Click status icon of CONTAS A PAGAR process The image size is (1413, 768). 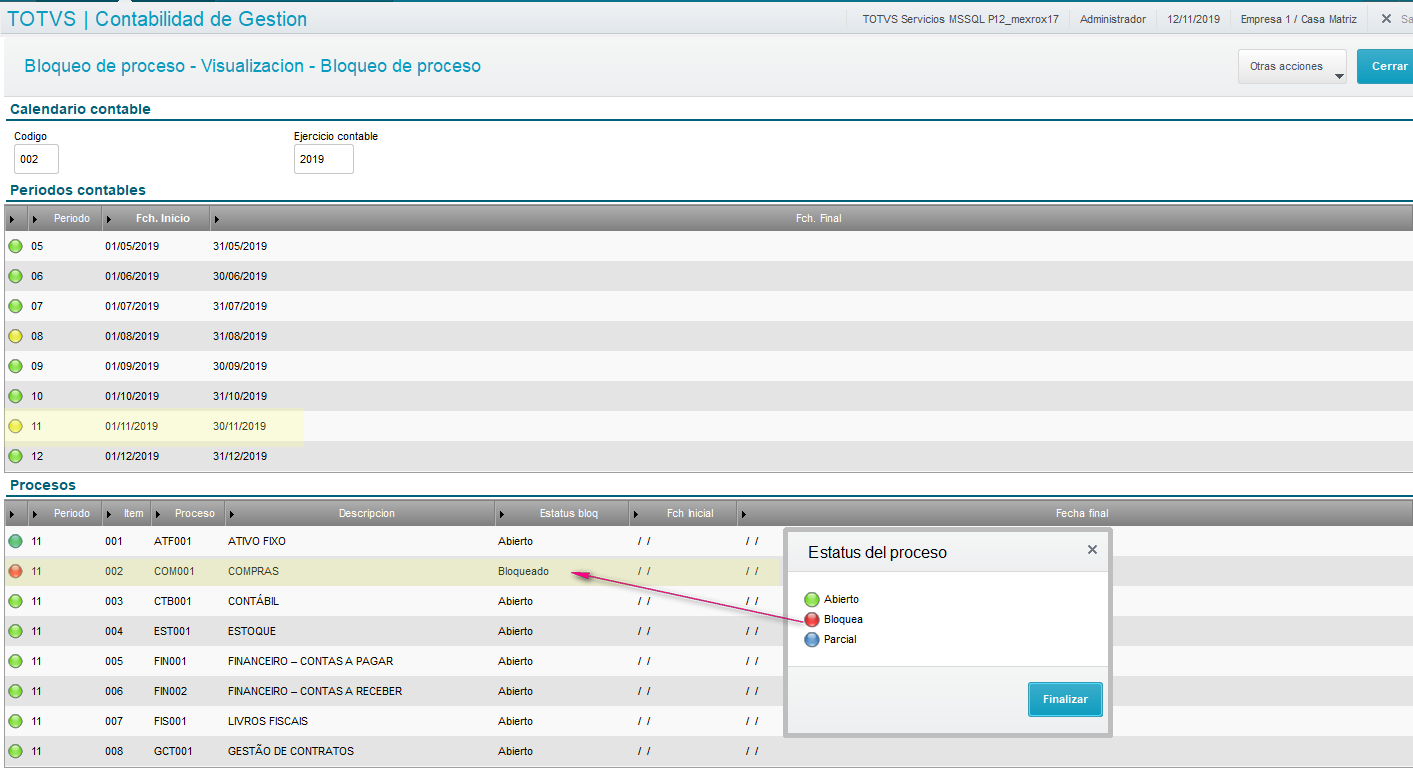(15, 661)
